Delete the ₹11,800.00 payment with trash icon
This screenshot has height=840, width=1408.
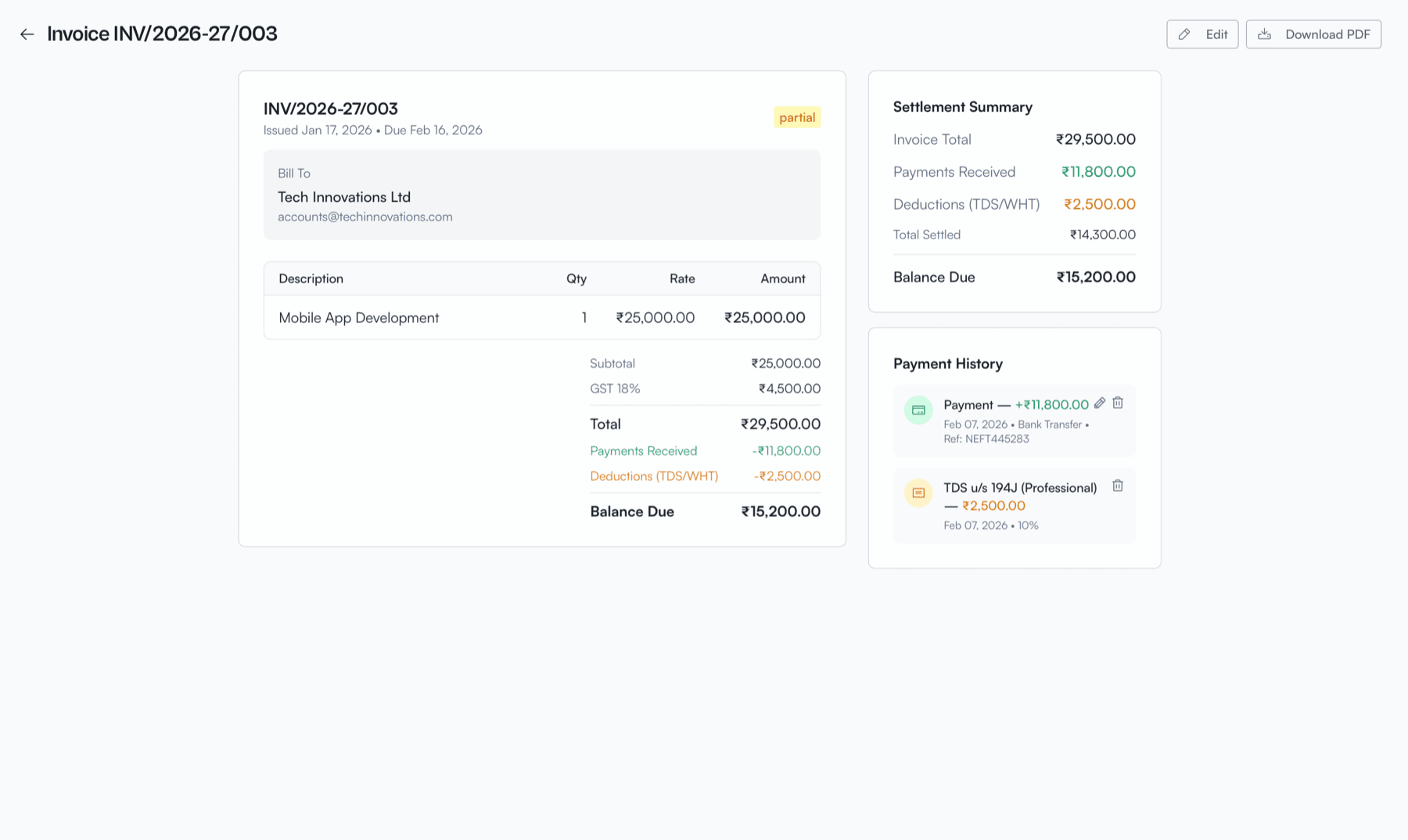[x=1117, y=403]
